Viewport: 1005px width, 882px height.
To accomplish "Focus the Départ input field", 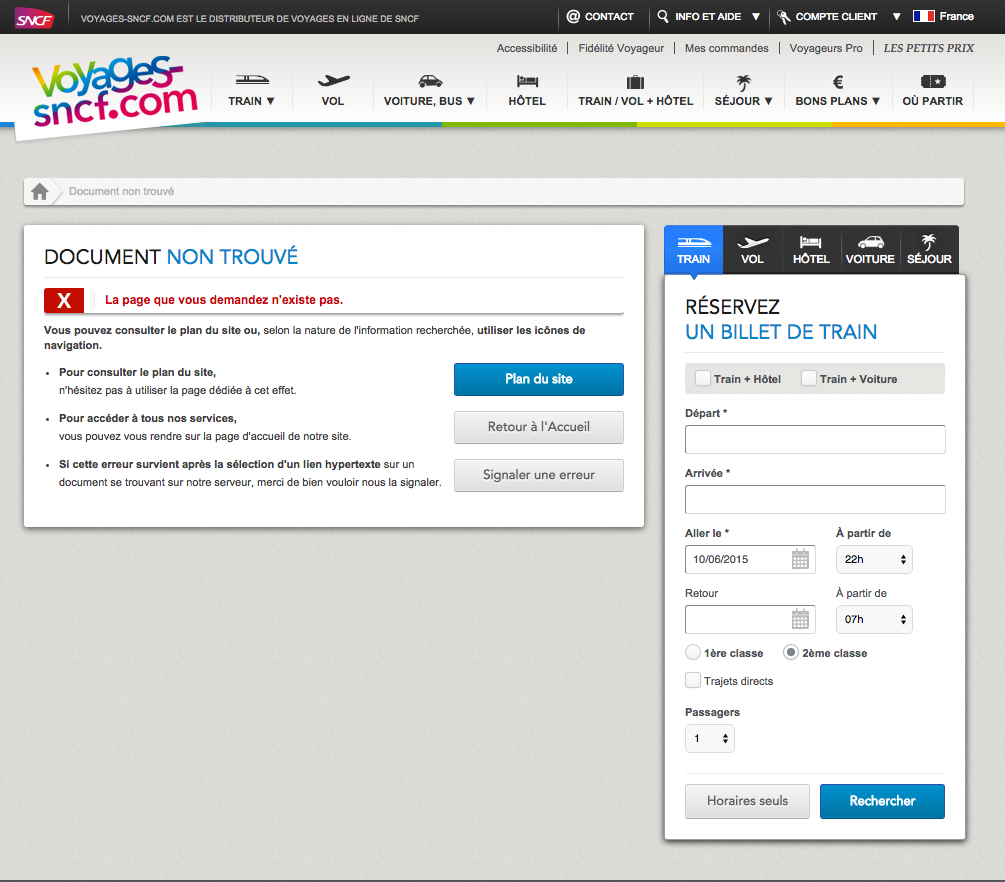I will pyautogui.click(x=815, y=439).
